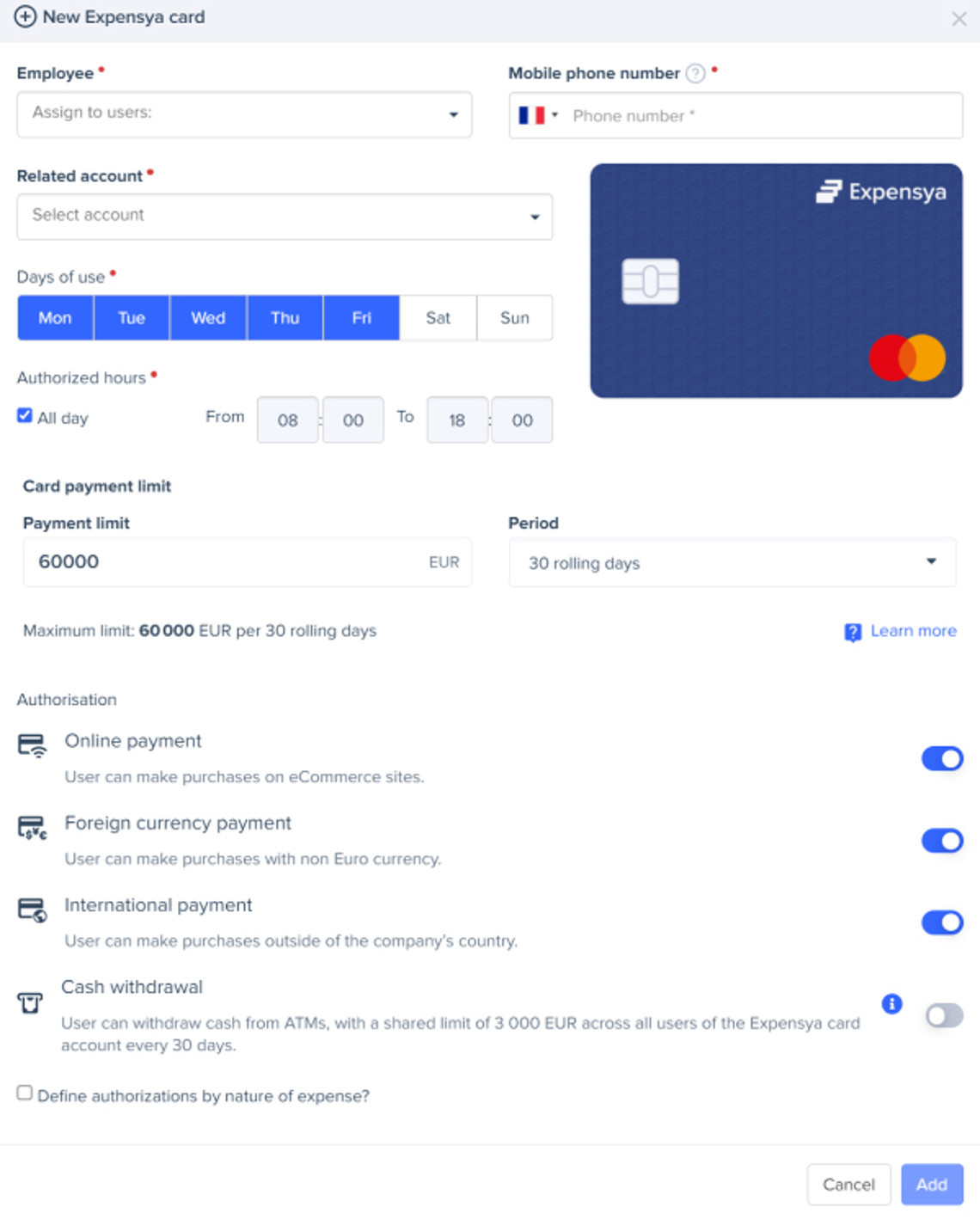The width and height of the screenshot is (980, 1219).
Task: Click the mobile phone number help icon
Action: [x=695, y=74]
